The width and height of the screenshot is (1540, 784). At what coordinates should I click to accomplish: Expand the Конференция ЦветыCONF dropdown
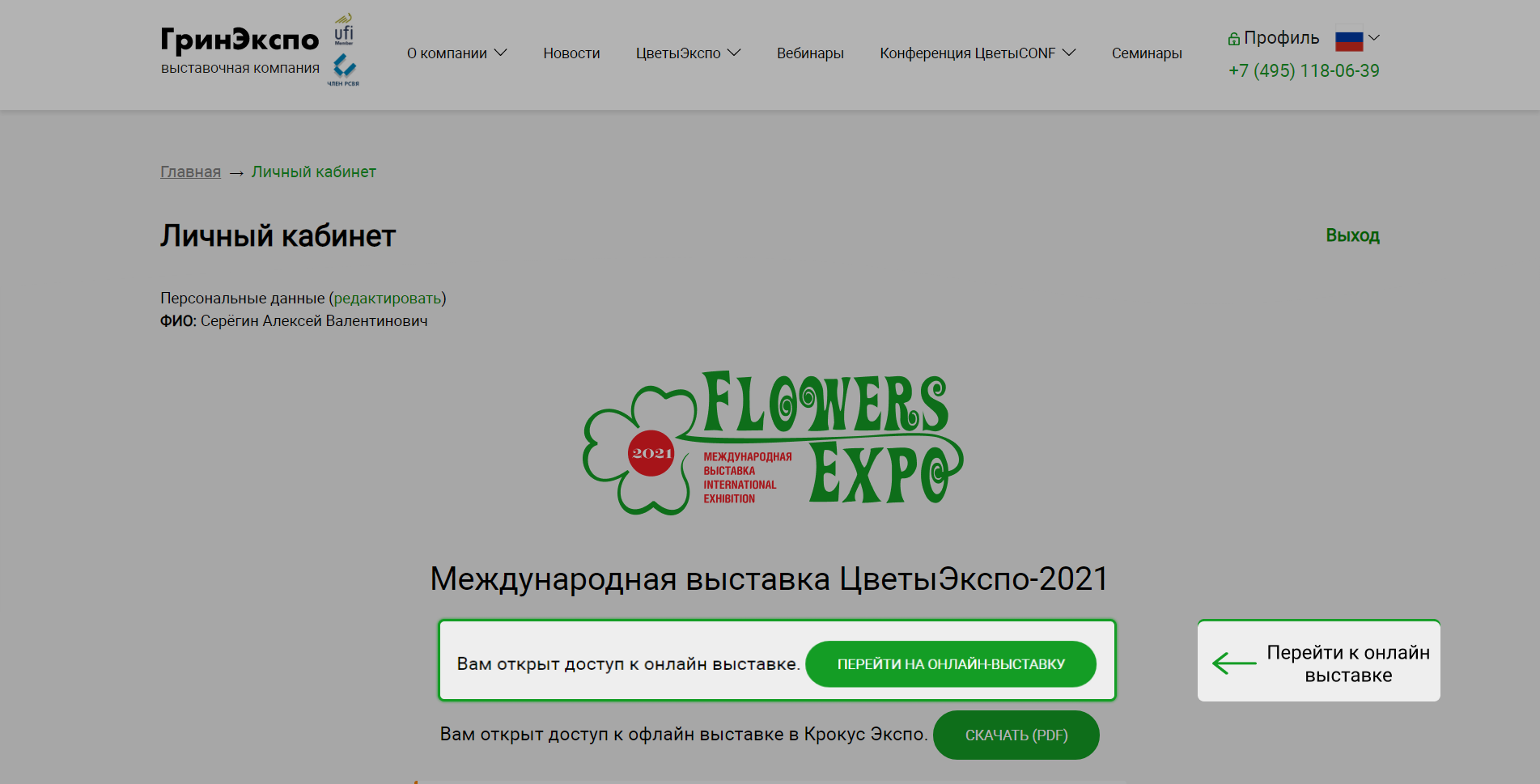[978, 53]
